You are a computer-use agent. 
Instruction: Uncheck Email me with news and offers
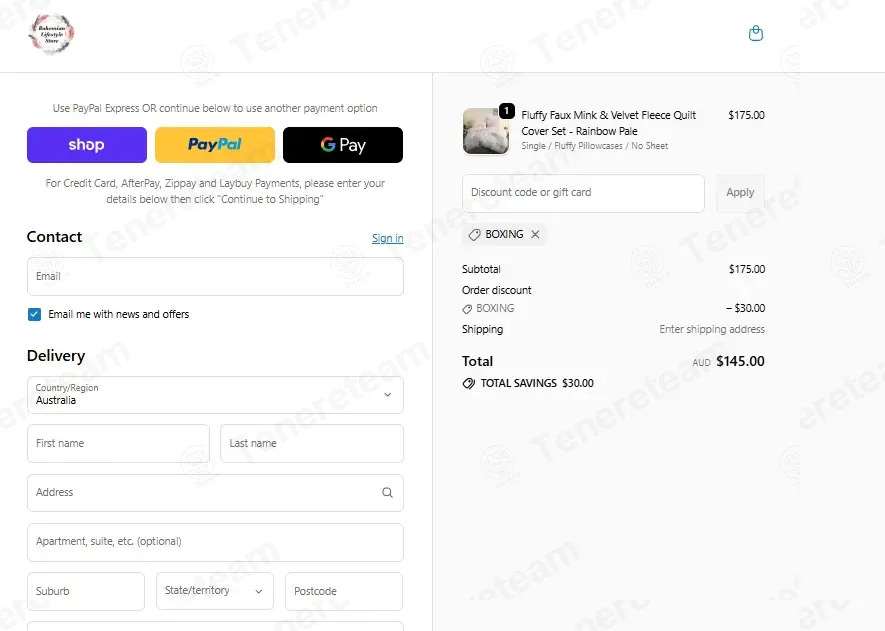(34, 314)
